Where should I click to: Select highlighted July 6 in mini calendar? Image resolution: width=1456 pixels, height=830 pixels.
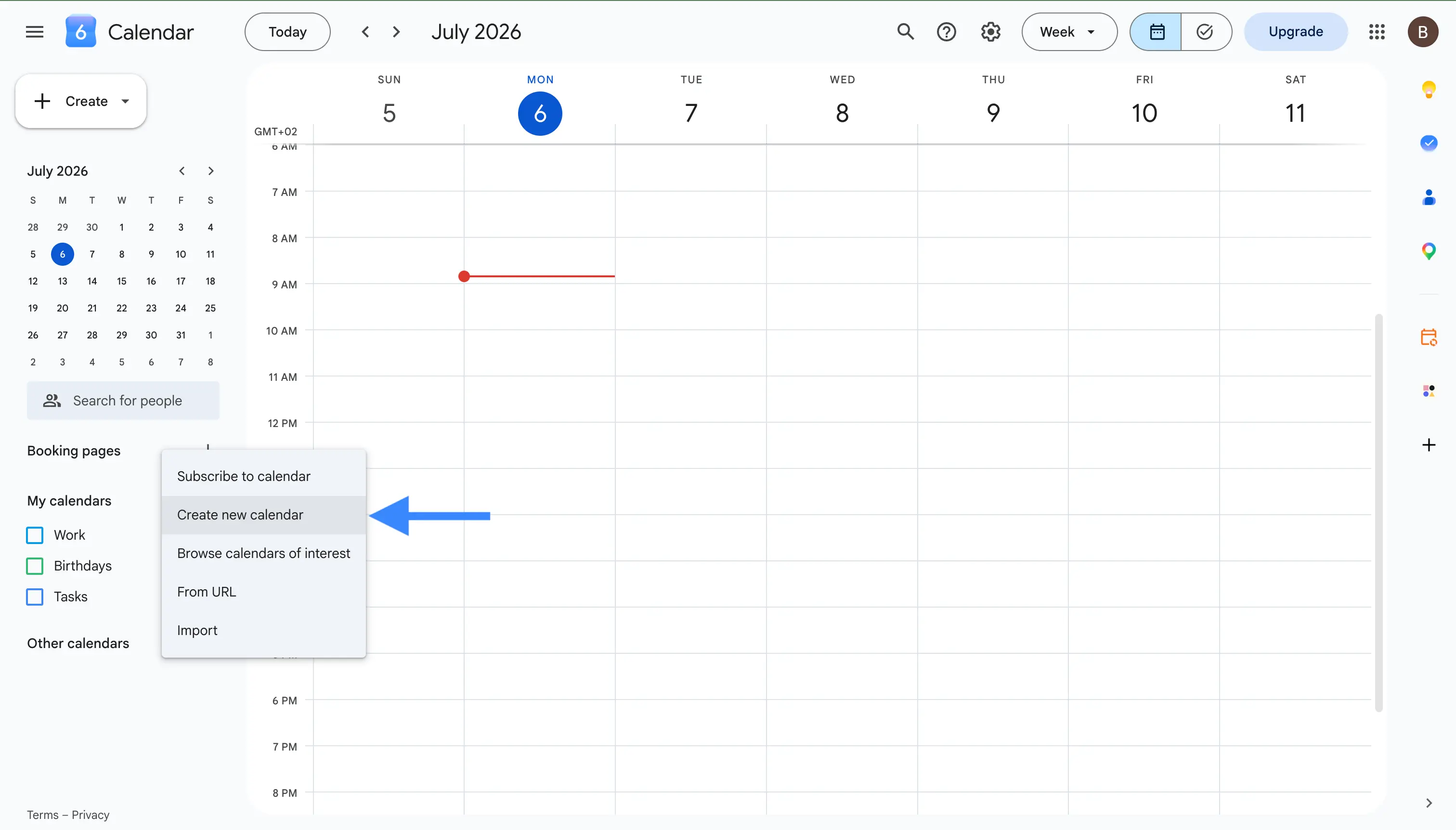coord(62,254)
